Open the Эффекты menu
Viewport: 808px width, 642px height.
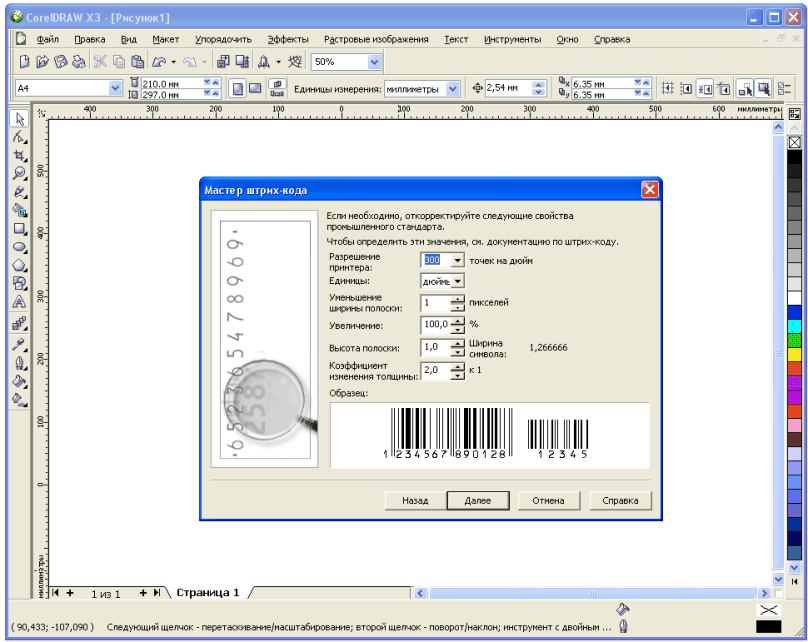click(288, 39)
